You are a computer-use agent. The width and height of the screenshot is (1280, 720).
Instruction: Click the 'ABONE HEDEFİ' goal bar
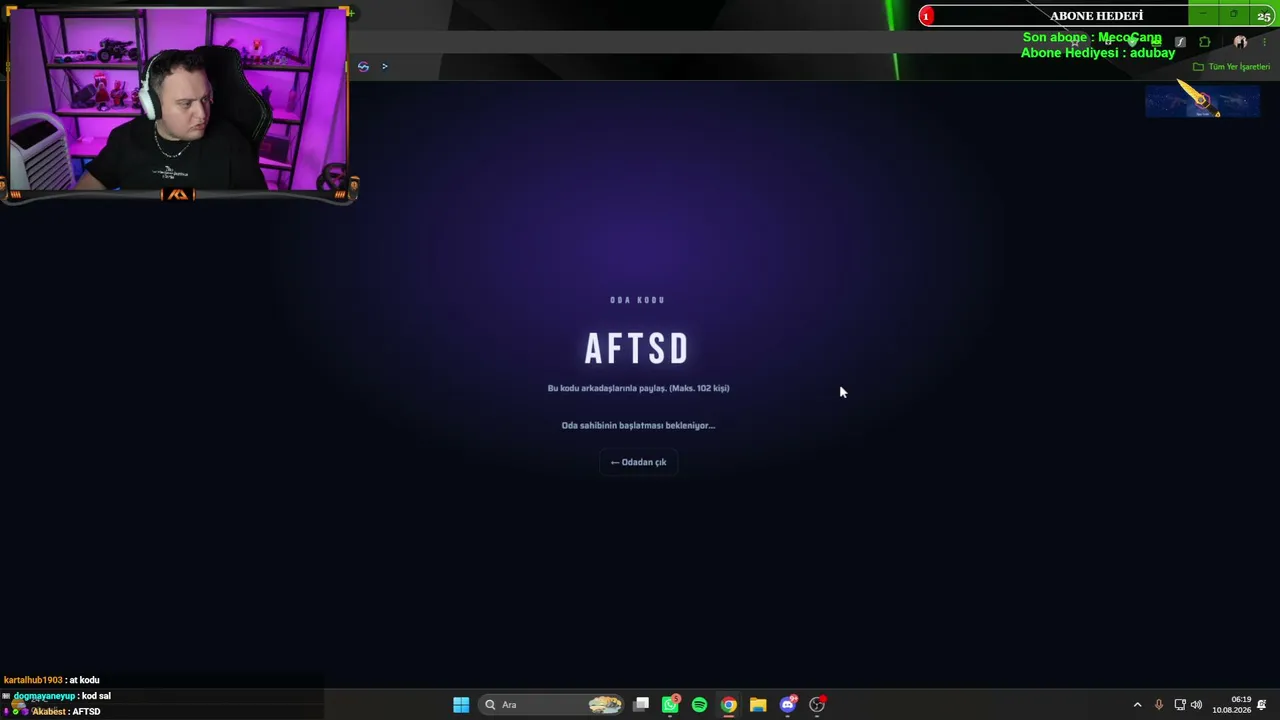(x=1096, y=16)
